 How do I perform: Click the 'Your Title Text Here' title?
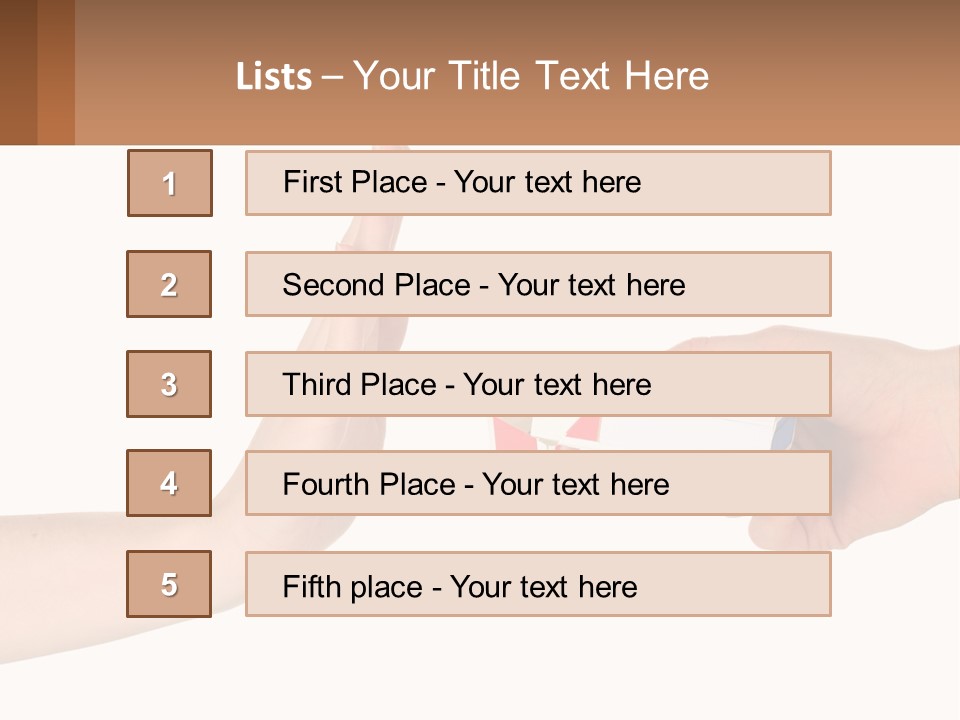(531, 76)
